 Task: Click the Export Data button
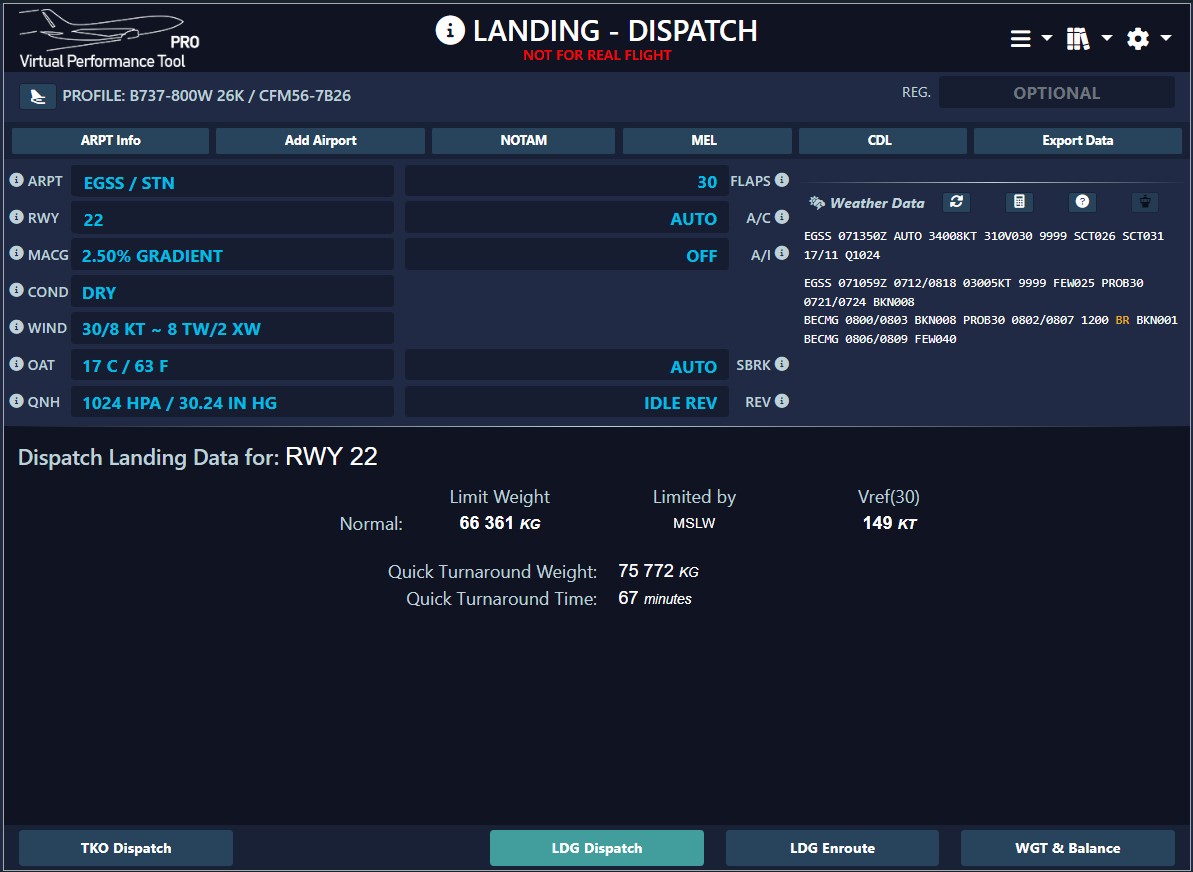[x=1077, y=140]
